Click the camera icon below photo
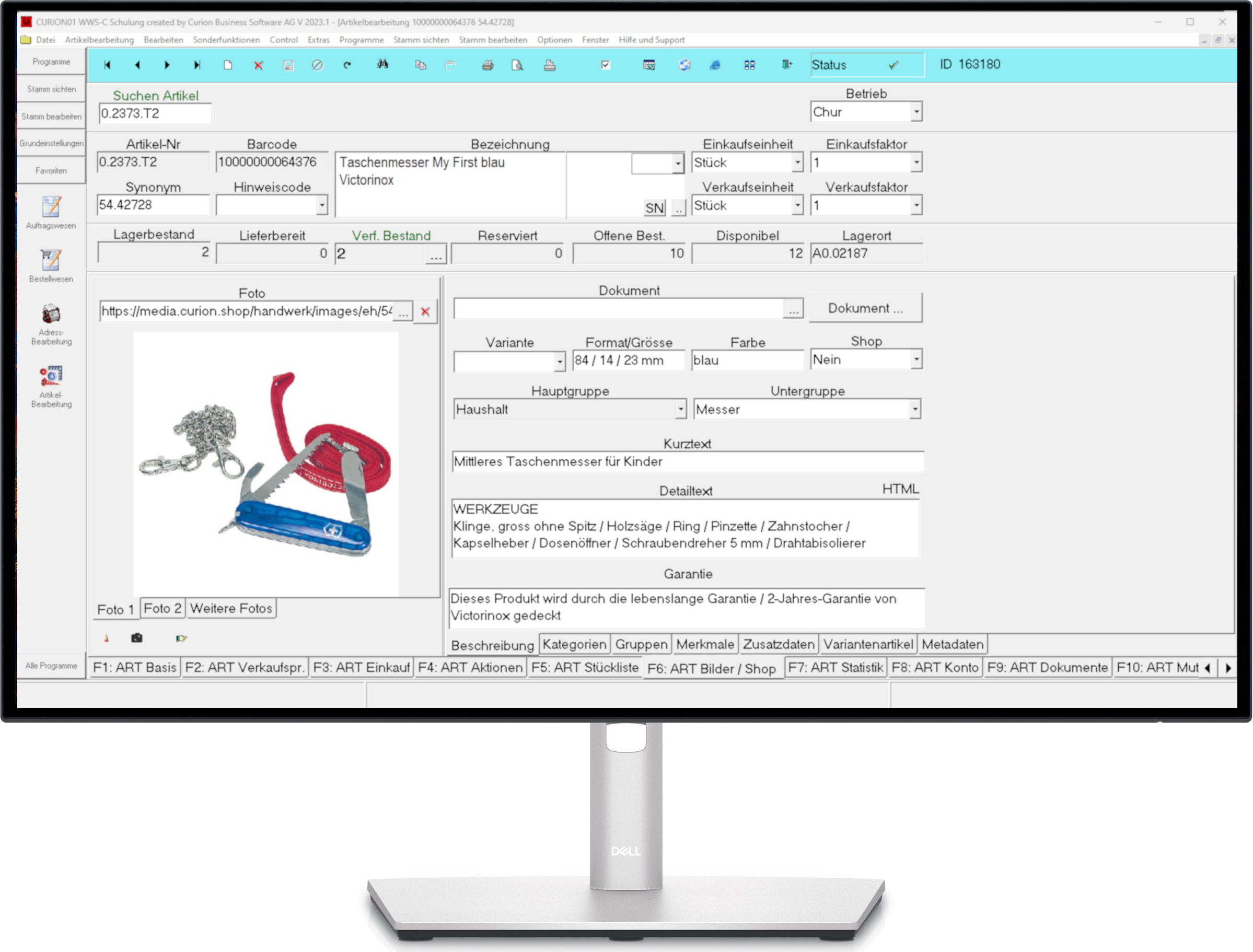 (x=136, y=638)
